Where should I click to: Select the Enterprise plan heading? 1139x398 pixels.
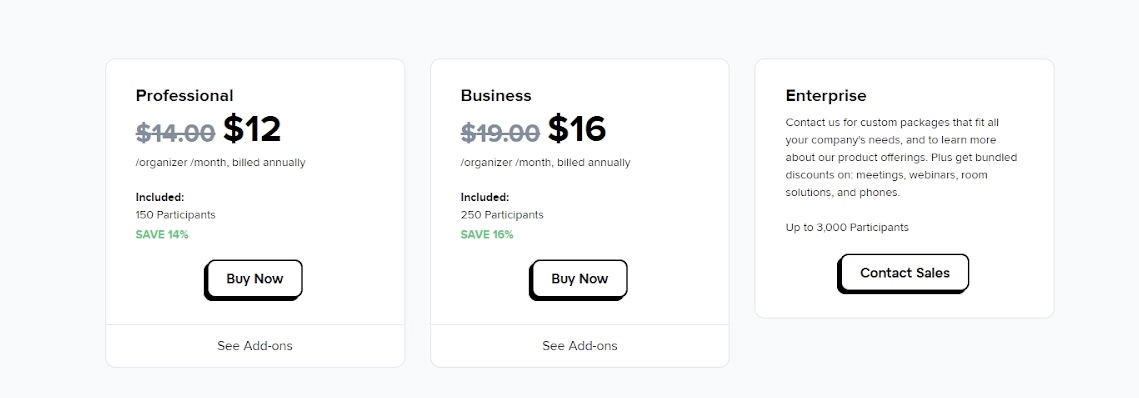click(826, 96)
